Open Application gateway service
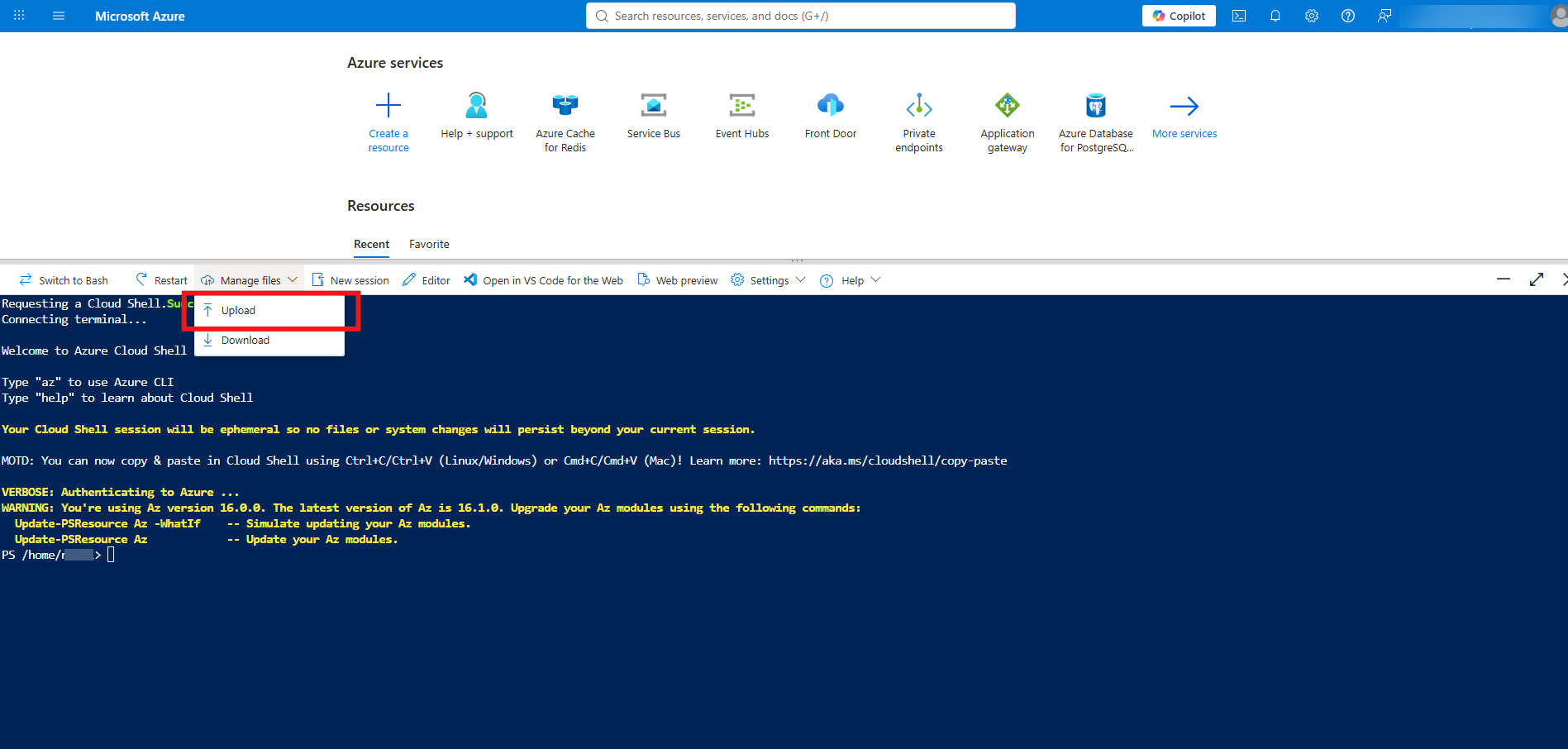This screenshot has height=749, width=1568. [1008, 122]
